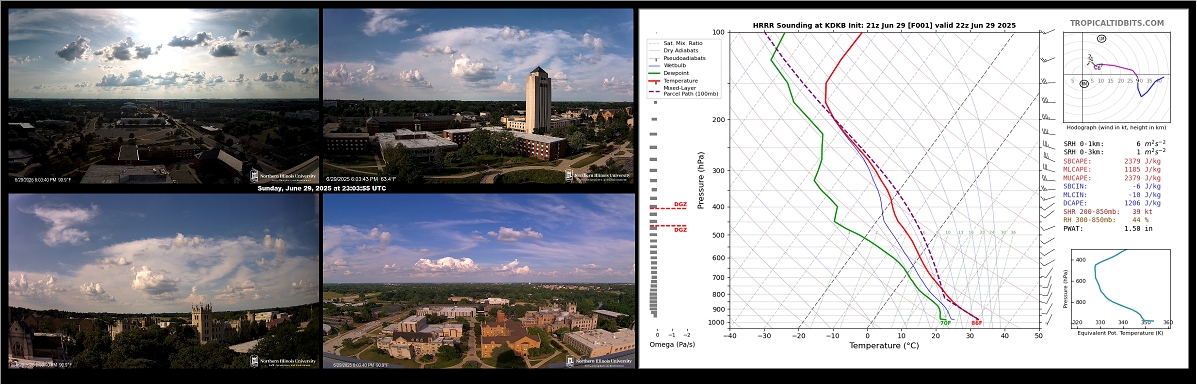
Task: Open the TROPICALTIDBITS.COM link
Action: pyautogui.click(x=1117, y=24)
